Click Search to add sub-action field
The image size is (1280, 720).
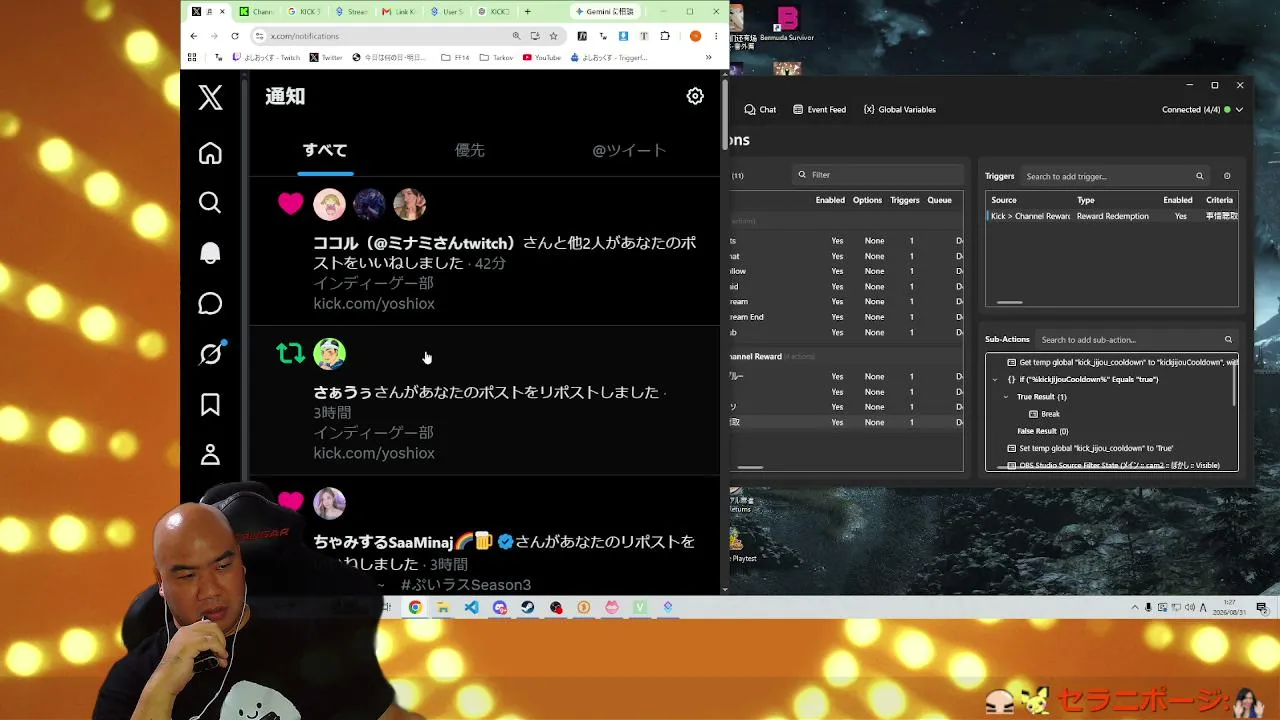click(1137, 339)
